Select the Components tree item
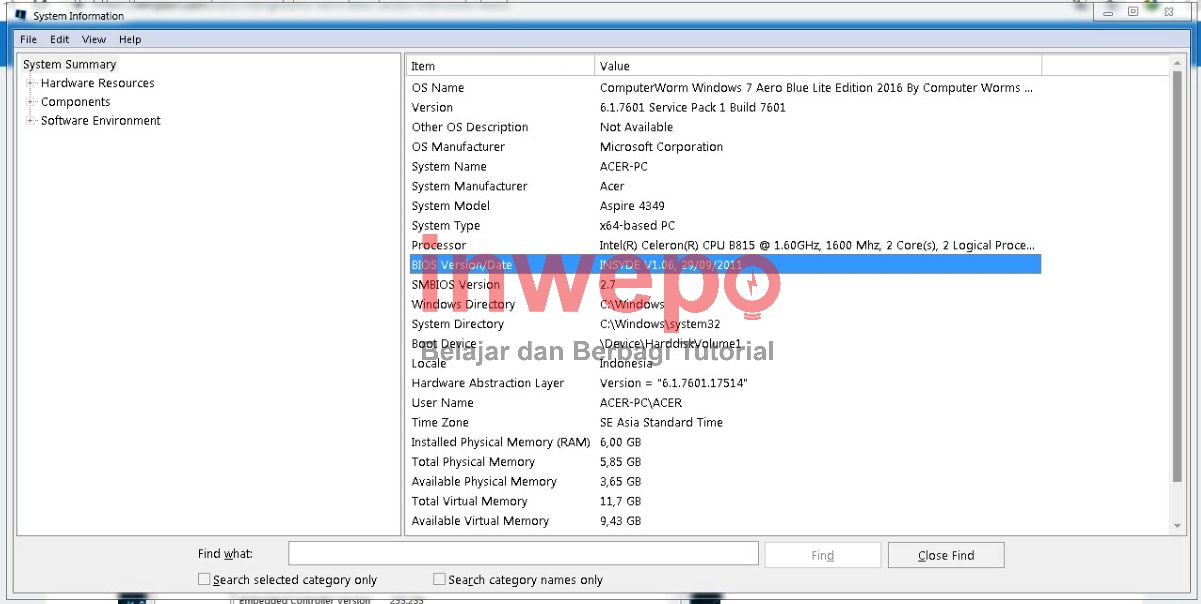This screenshot has height=604, width=1201. click(x=75, y=102)
